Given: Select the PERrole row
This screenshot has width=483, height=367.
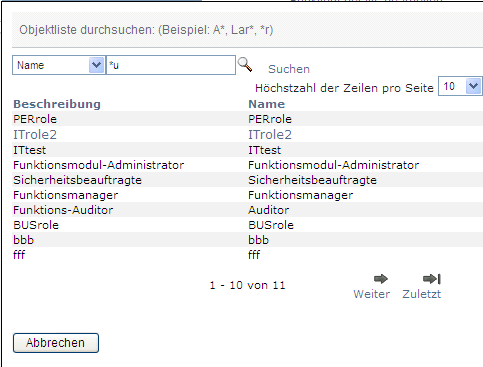Looking at the screenshot, I should pos(247,119).
